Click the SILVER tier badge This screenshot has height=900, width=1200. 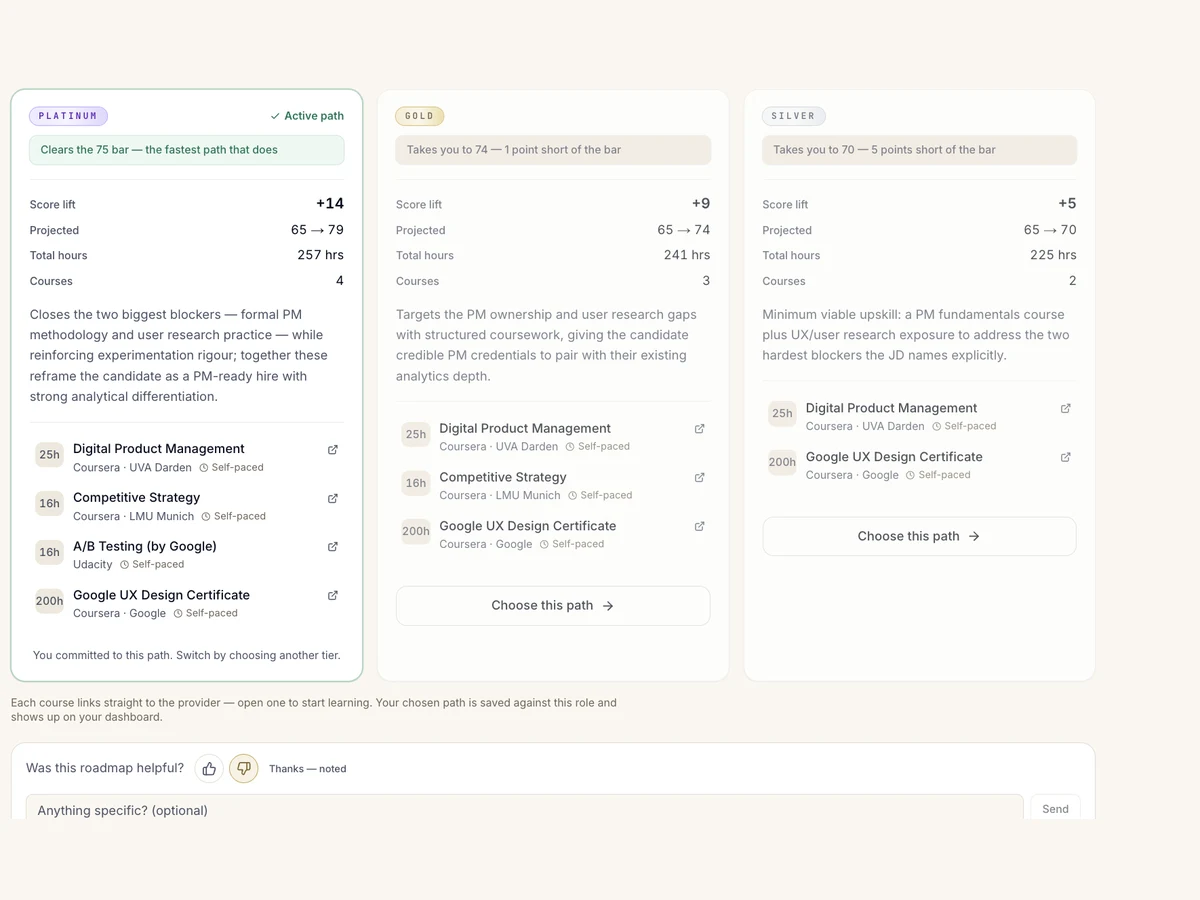click(x=794, y=116)
